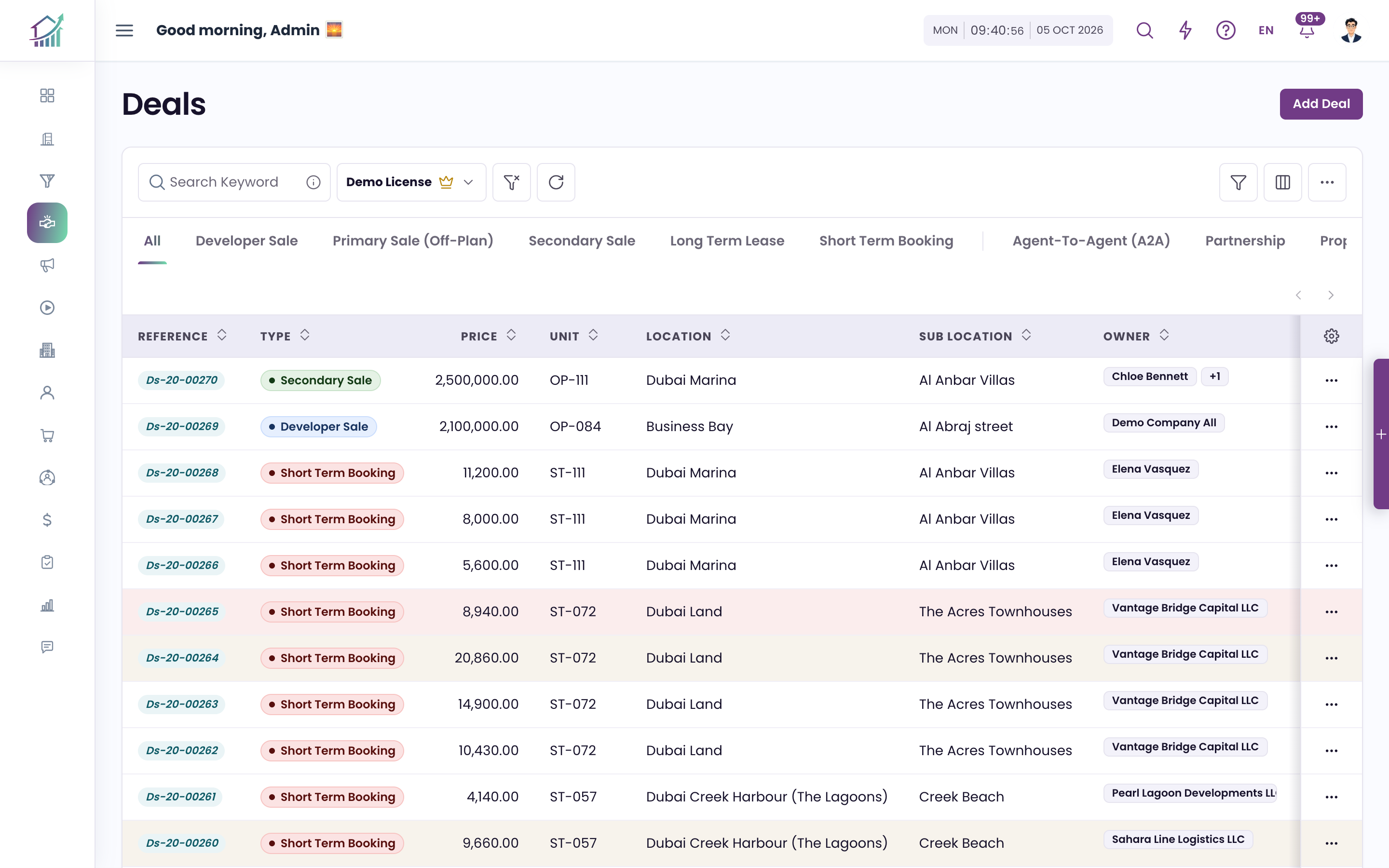Open the contacts person sidebar icon
Screen dimensions: 1389x868
pos(47,393)
